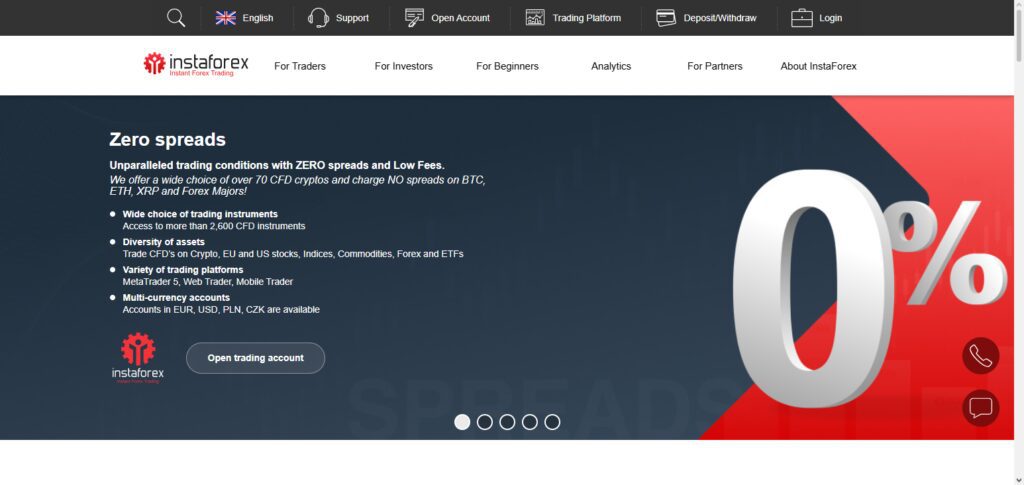Viewport: 1024px width, 485px height.
Task: Click the Trading Platform chart icon
Action: pyautogui.click(x=535, y=18)
